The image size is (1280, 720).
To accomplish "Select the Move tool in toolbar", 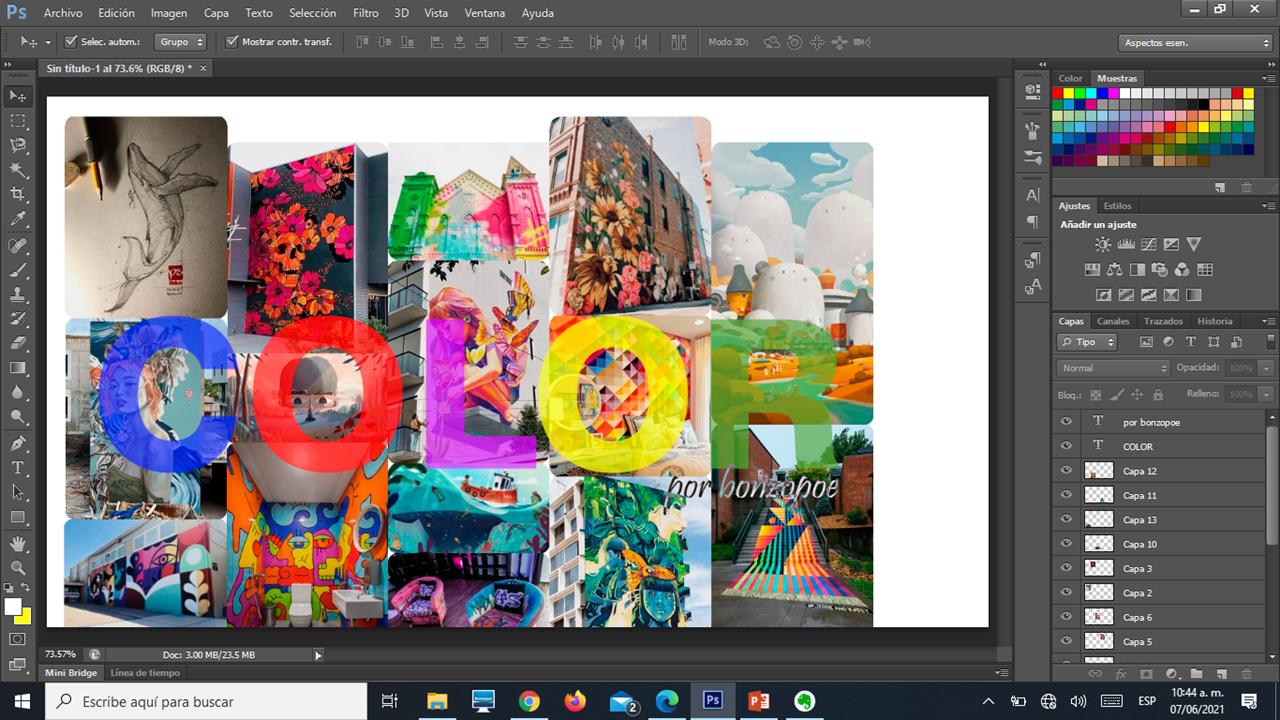I will (x=18, y=96).
